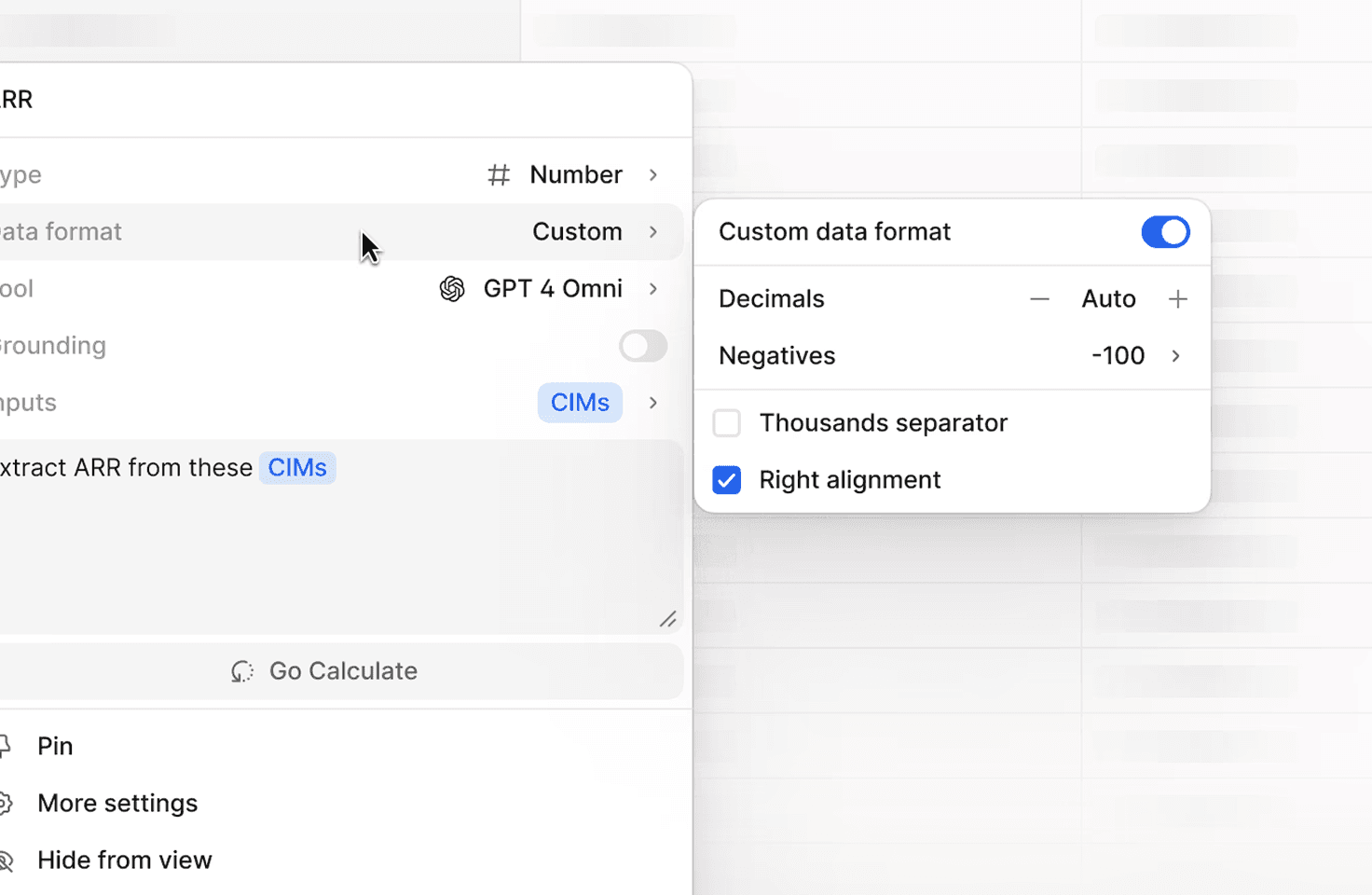Expand the Number type chevron
The height and width of the screenshot is (895, 1372).
(x=653, y=175)
